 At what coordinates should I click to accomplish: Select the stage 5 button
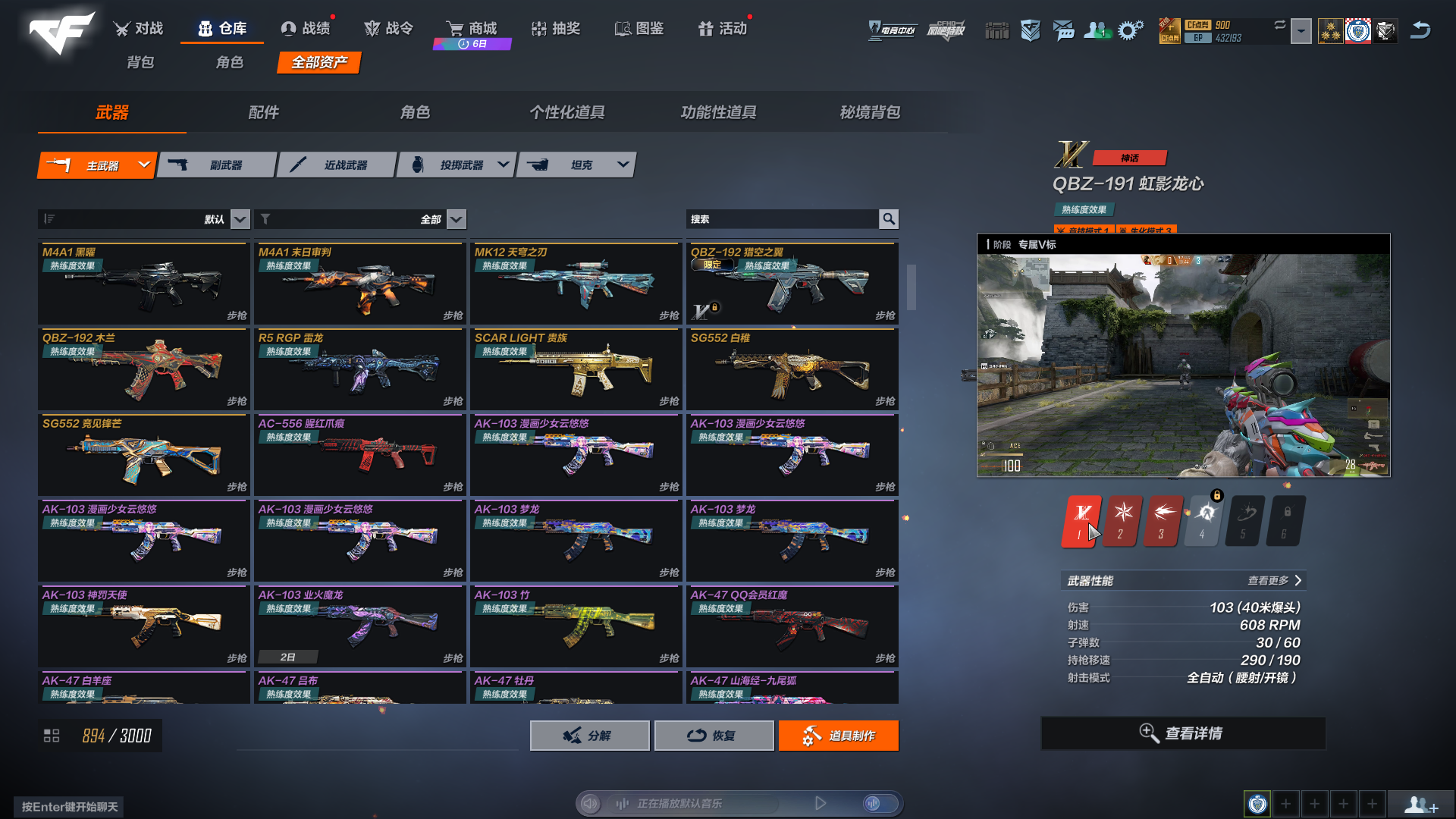(x=1245, y=521)
